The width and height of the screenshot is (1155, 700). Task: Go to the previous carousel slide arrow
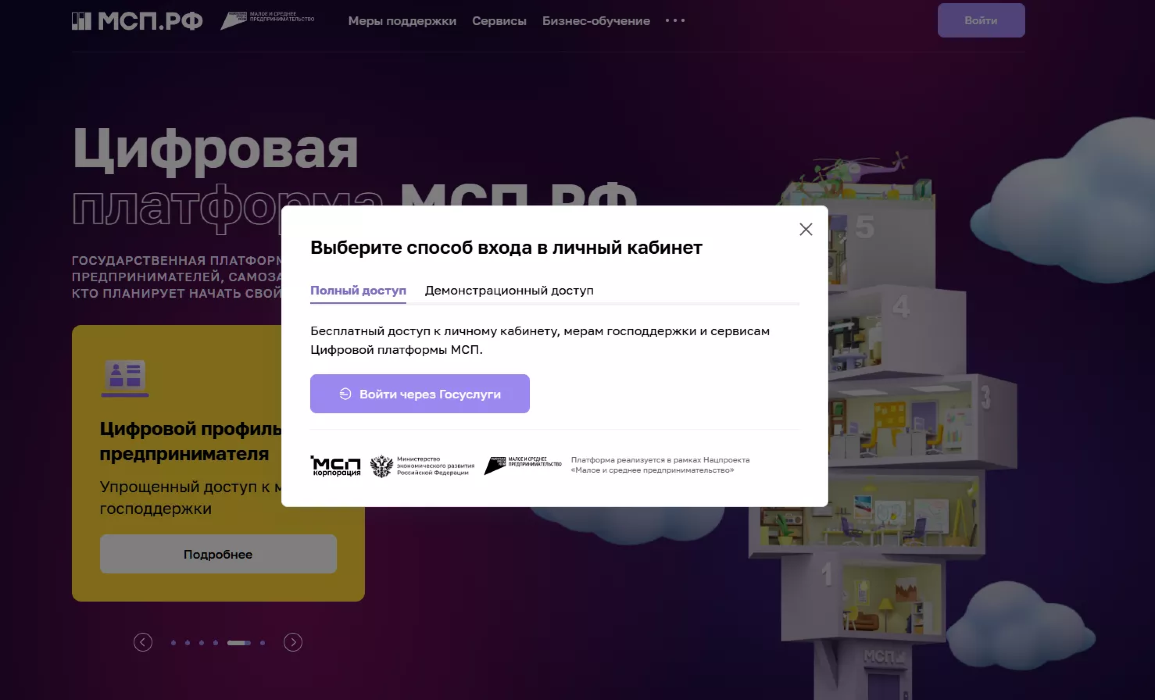143,642
